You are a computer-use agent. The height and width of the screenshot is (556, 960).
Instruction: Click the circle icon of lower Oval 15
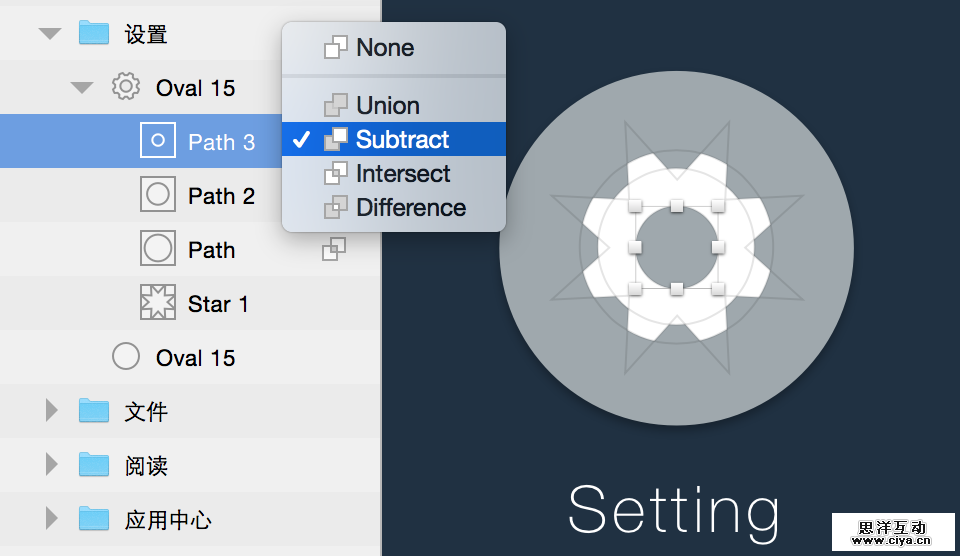point(125,357)
